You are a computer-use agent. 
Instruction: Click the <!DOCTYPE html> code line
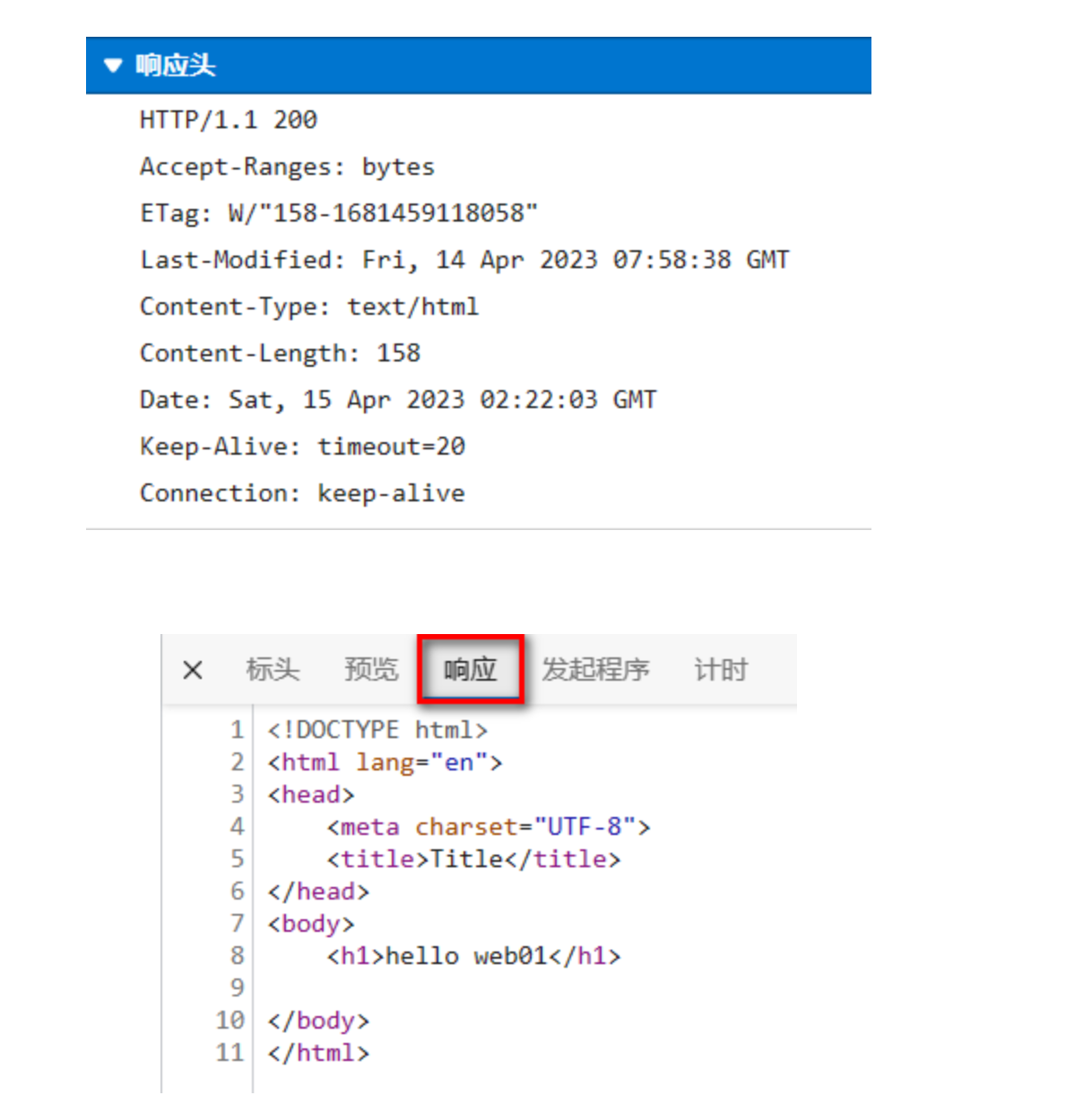tap(377, 730)
